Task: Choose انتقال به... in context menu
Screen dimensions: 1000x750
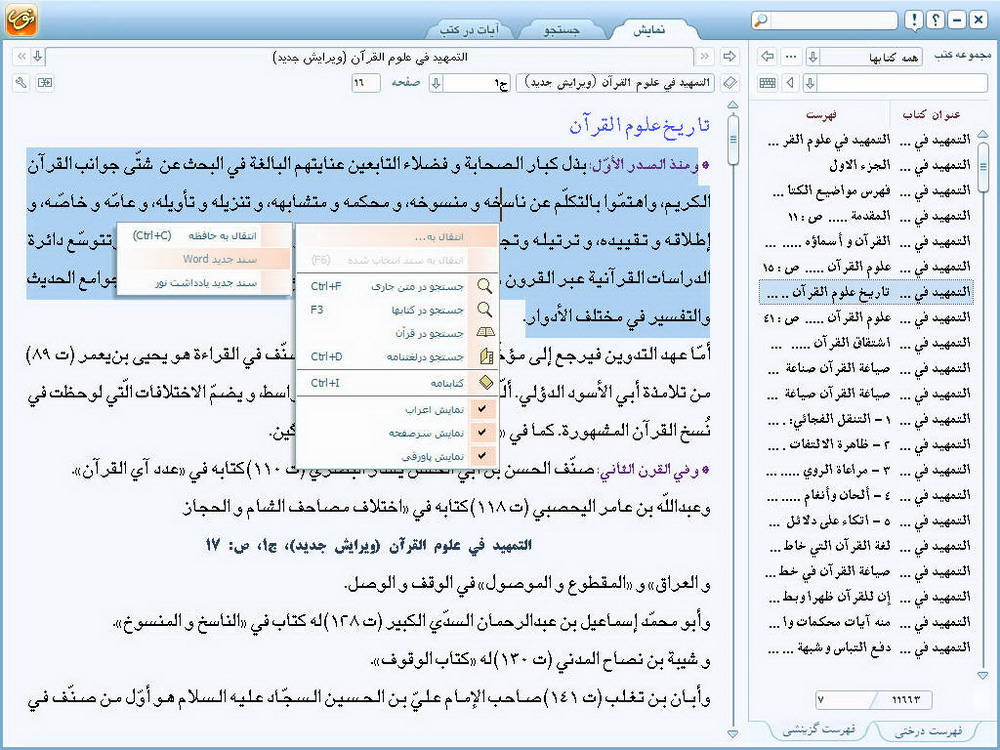Action: [x=397, y=237]
